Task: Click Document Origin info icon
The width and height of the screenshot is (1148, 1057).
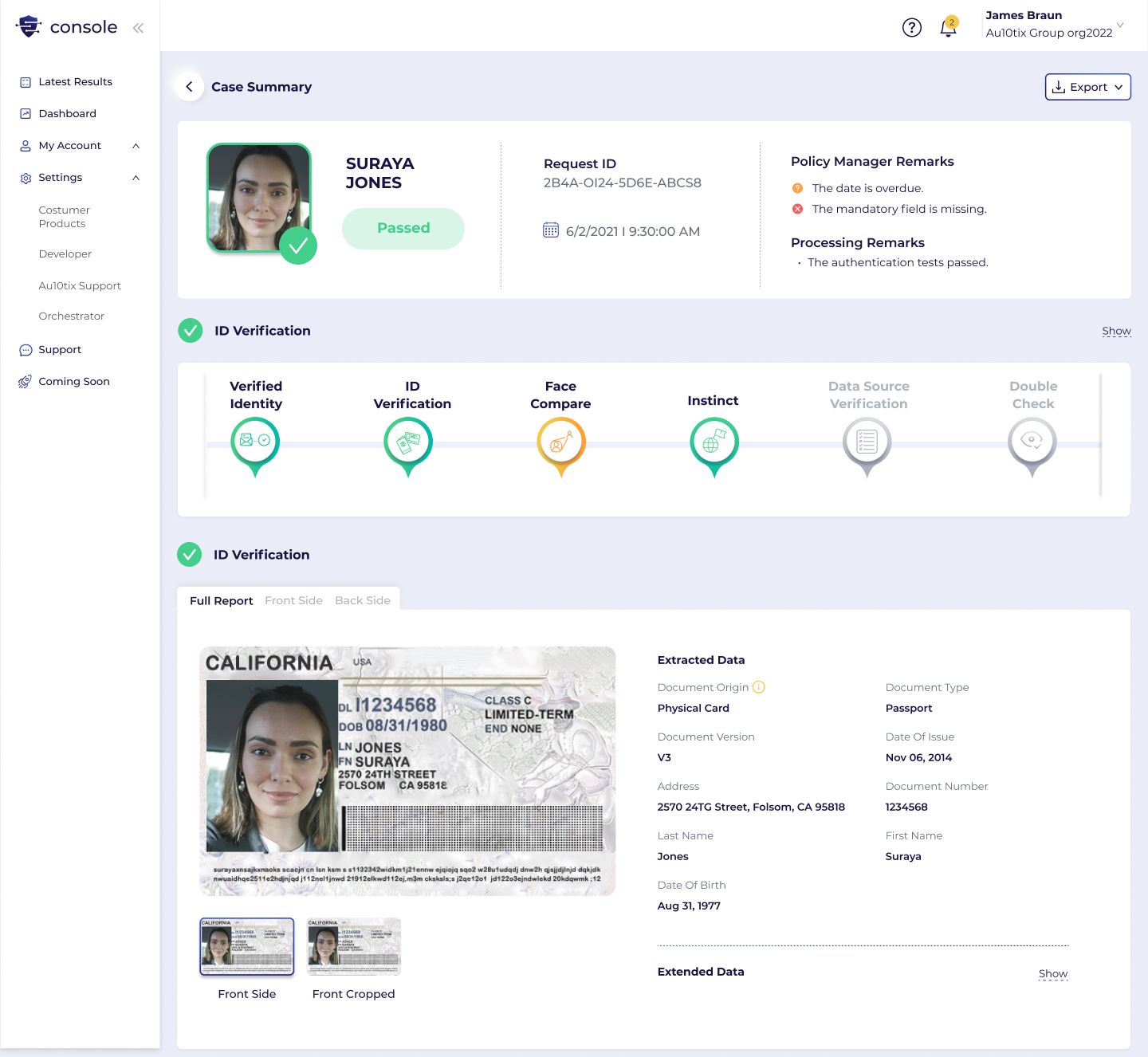Action: (759, 687)
